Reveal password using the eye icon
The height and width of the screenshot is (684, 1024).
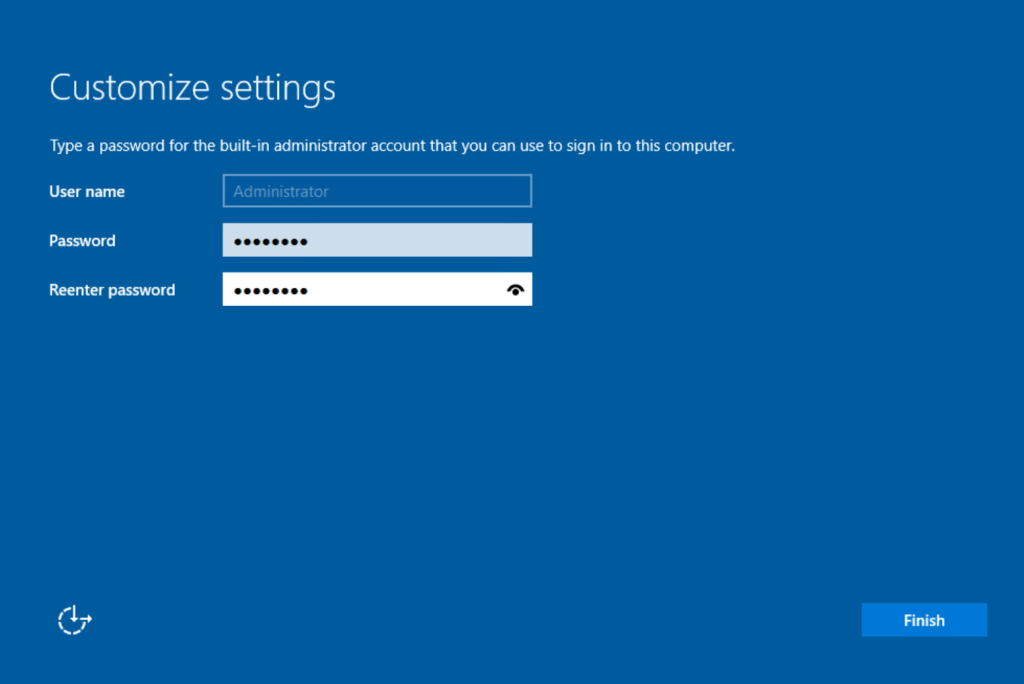[x=515, y=290]
